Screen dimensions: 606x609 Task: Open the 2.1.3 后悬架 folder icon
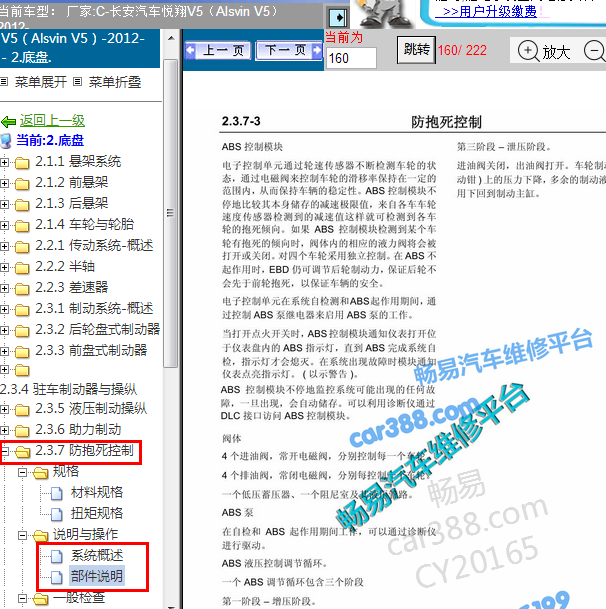[x=22, y=205]
